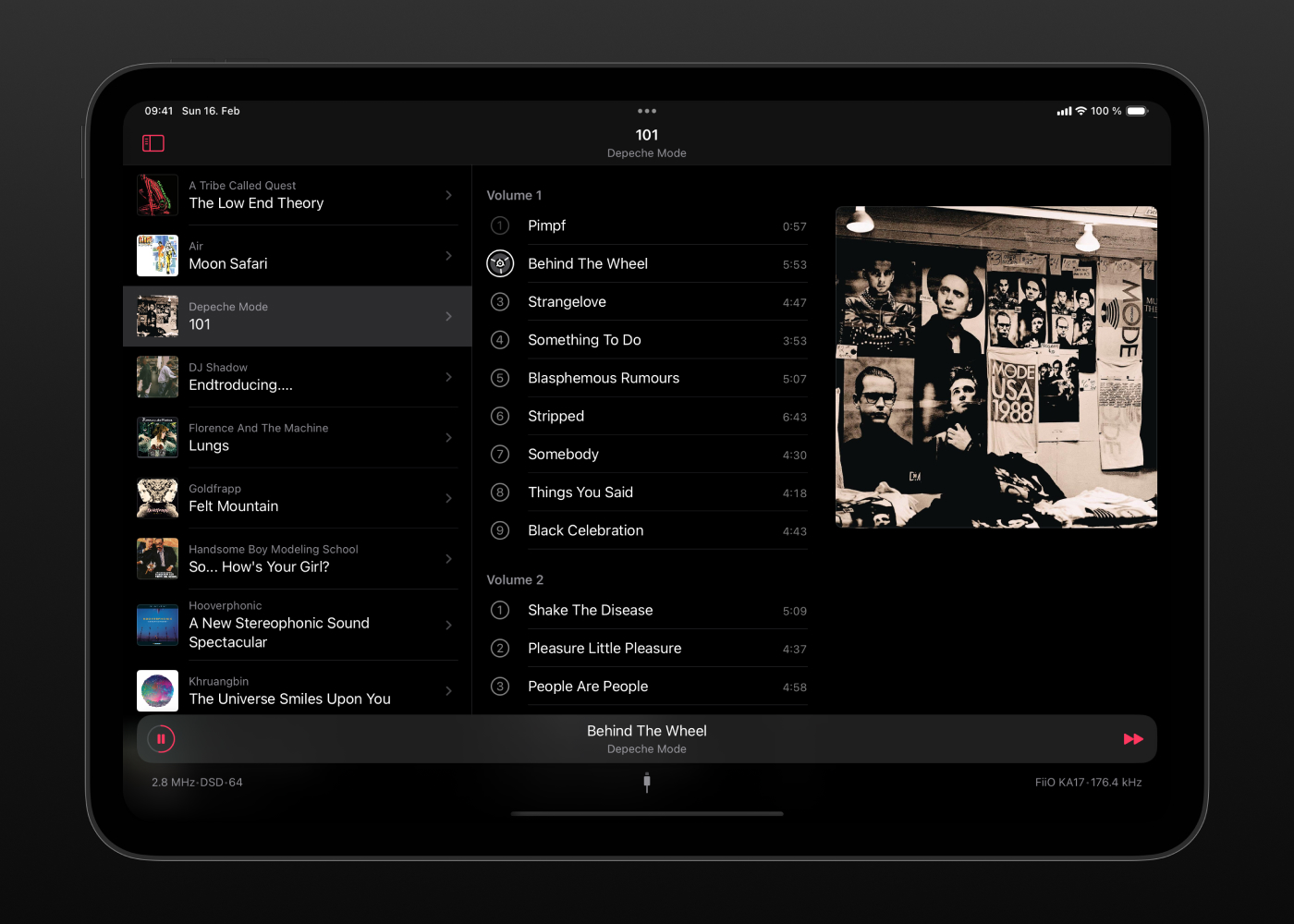Open the 101 album by Depeche Mode
Viewport: 1294px width, 924px height.
coord(298,316)
